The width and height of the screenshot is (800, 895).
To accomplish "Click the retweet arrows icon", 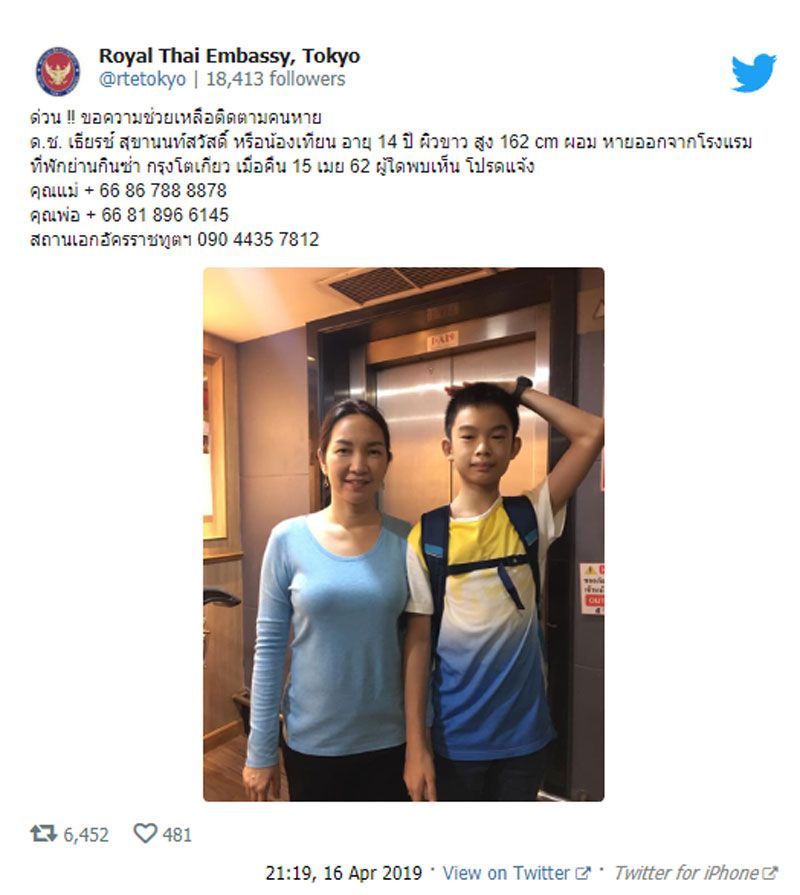I will pyautogui.click(x=43, y=833).
